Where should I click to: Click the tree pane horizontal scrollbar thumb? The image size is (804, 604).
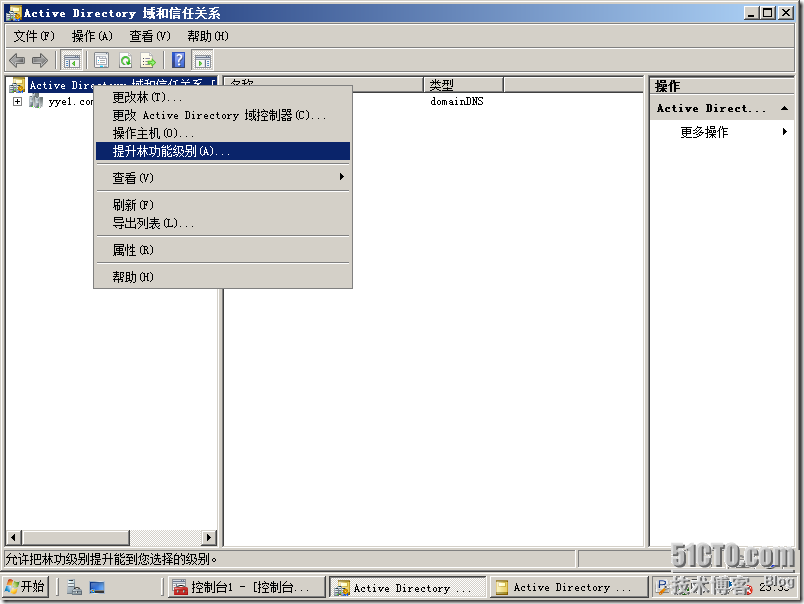click(75, 538)
